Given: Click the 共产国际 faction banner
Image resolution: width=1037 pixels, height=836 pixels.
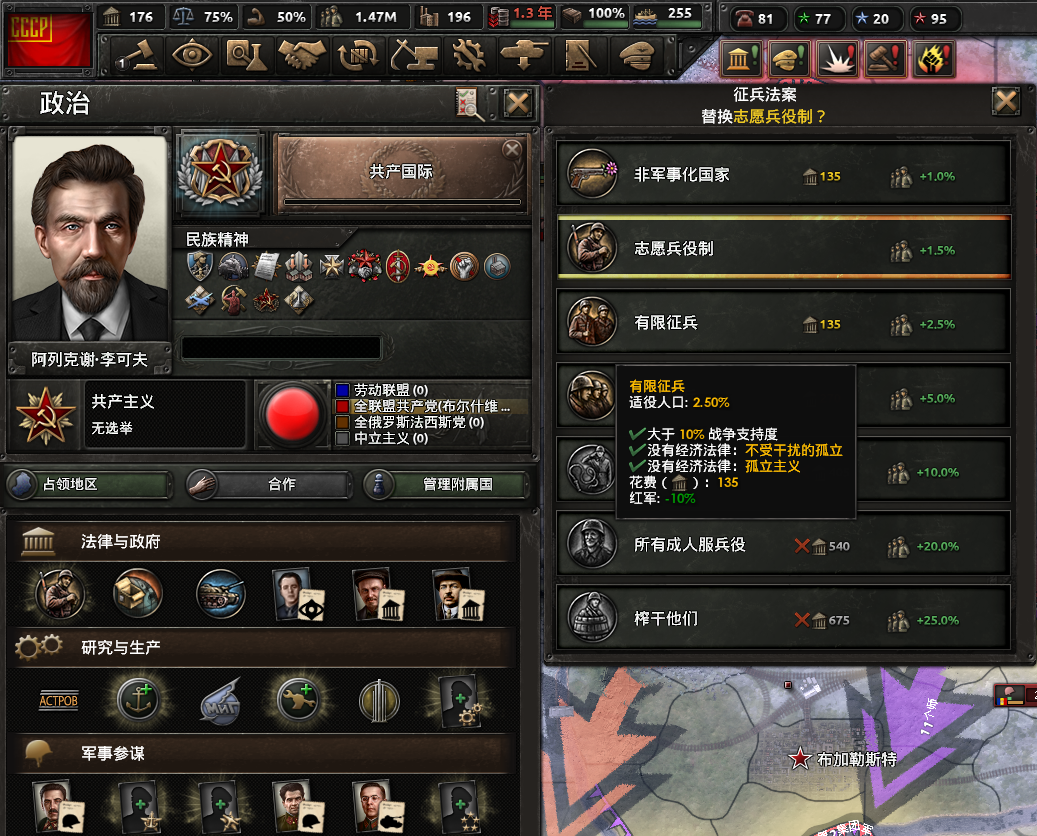Looking at the screenshot, I should tap(401, 174).
